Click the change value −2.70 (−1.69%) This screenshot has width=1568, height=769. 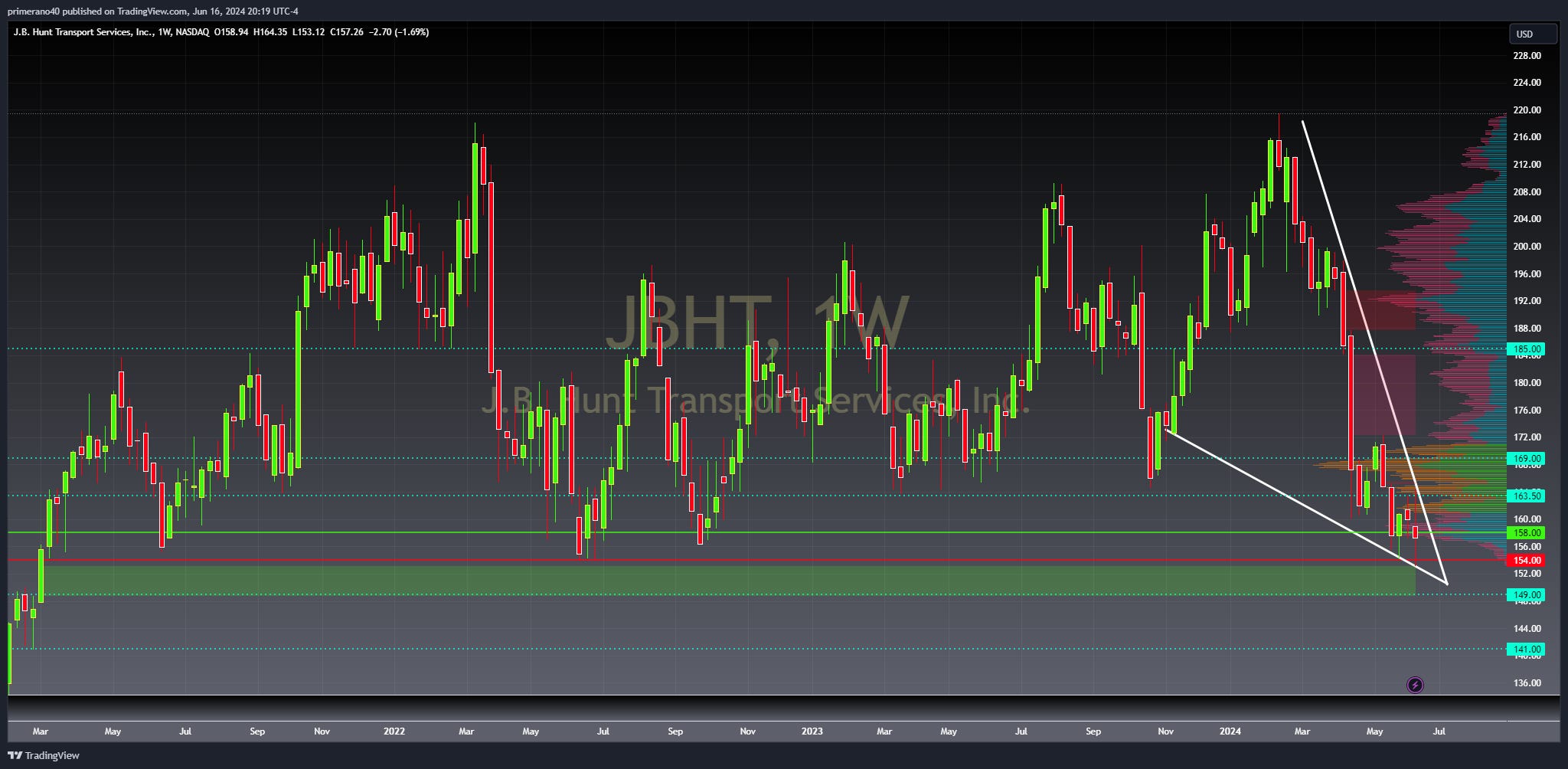[x=399, y=32]
